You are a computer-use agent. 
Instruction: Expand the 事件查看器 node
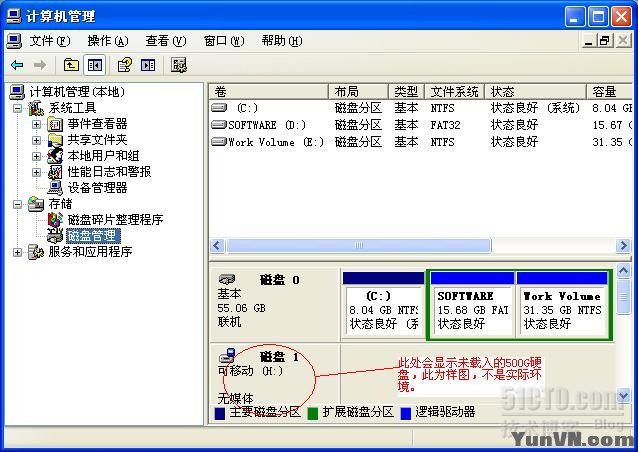coord(36,124)
